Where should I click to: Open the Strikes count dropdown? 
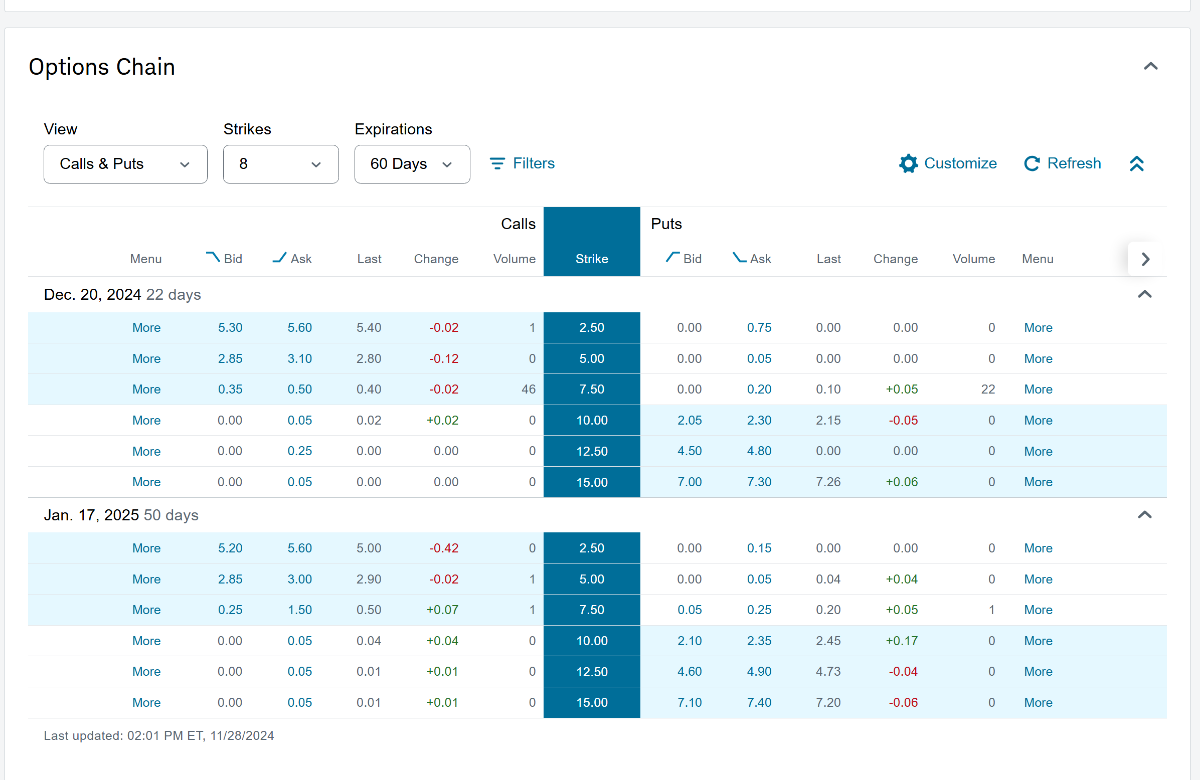[x=280, y=164]
